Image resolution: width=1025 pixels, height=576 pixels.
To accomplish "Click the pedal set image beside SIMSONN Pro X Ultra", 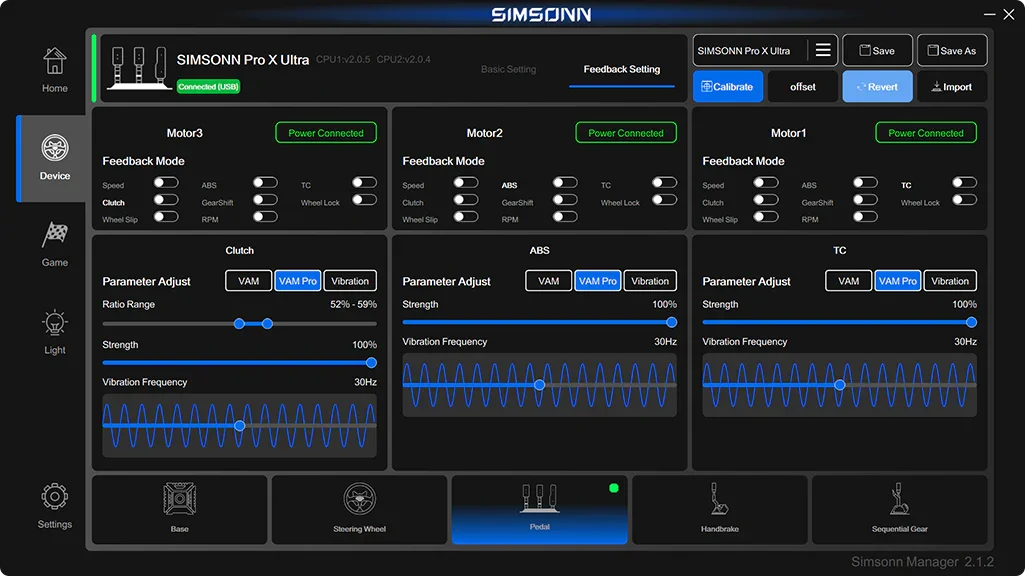I will [x=138, y=67].
